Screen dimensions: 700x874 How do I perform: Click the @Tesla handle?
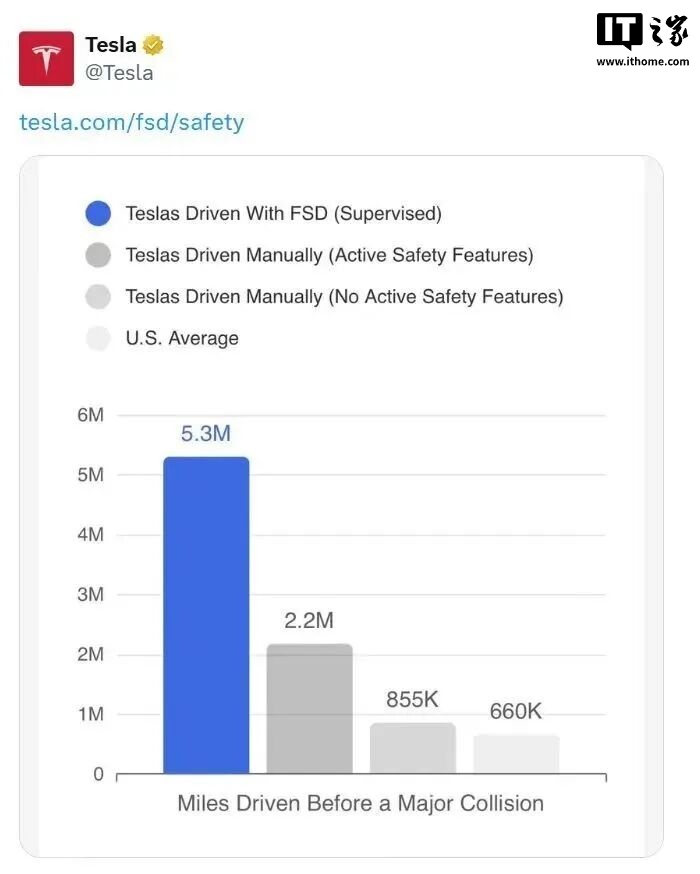click(119, 72)
